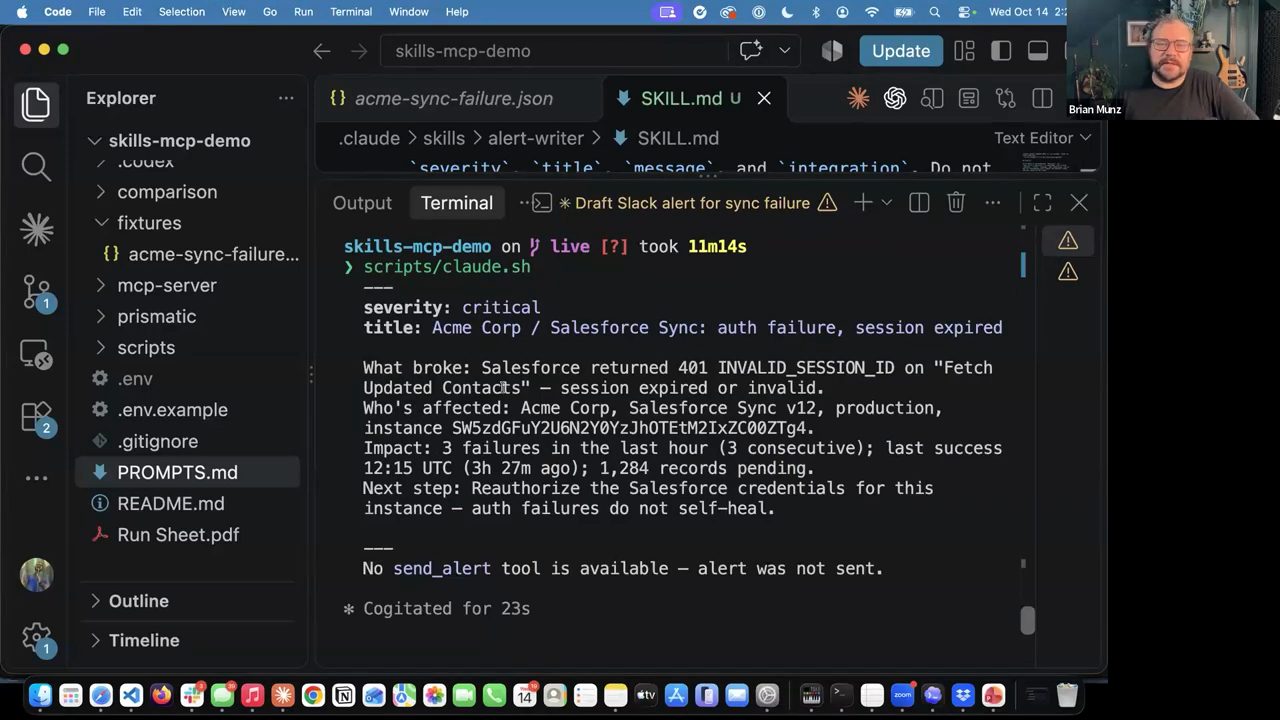Go back with the navigation arrow
Viewport: 1280px width, 720px height.
322,51
